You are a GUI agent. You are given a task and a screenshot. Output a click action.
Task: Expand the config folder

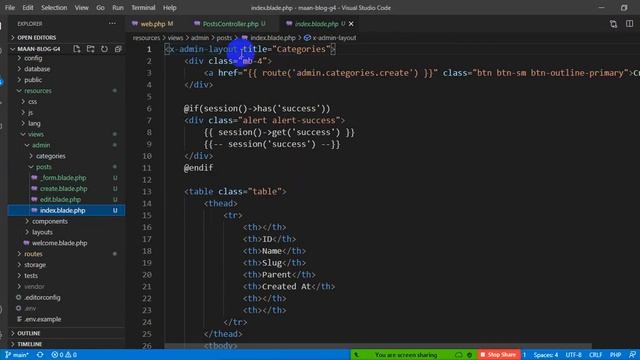click(33, 58)
